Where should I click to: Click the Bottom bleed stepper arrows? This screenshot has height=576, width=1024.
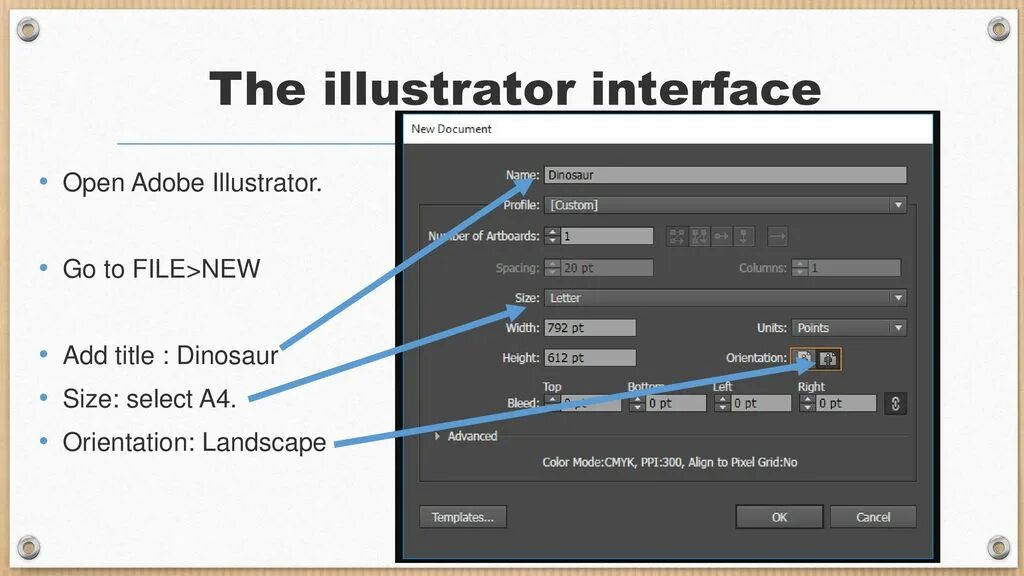tap(637, 404)
